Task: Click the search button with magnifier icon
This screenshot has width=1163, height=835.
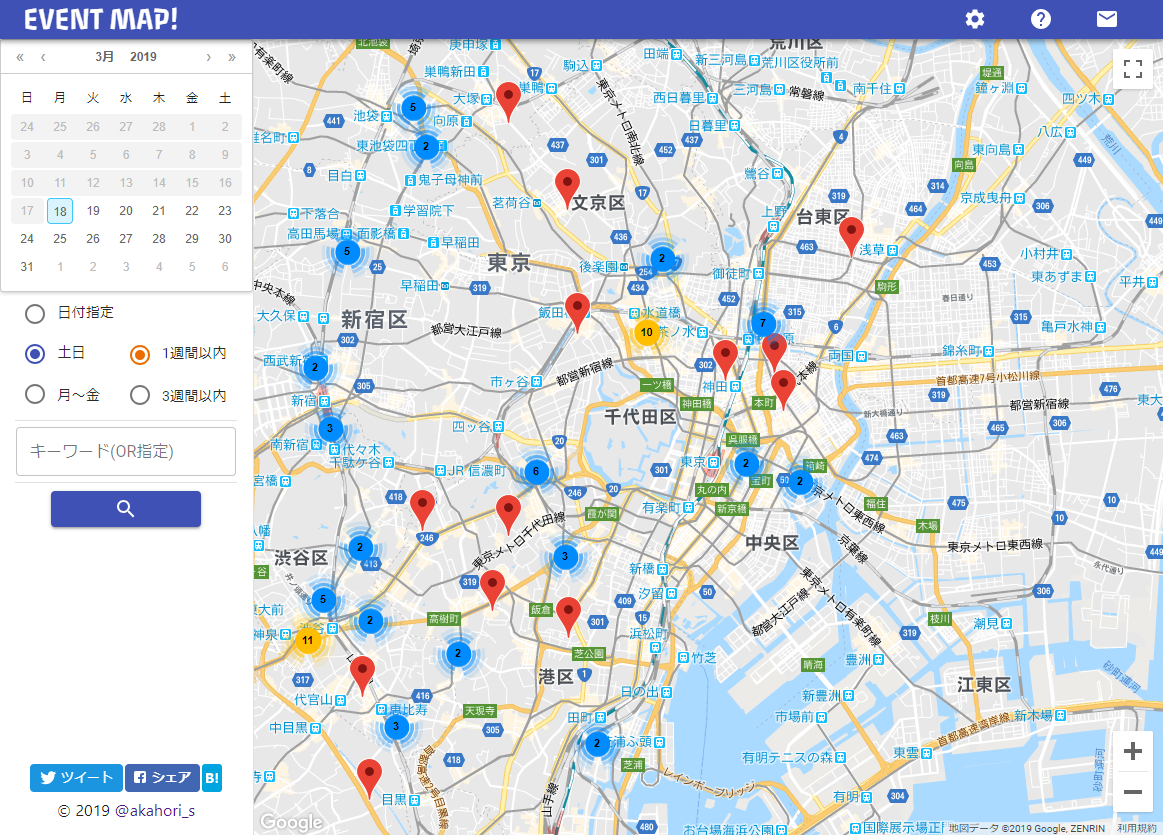Action: [126, 509]
